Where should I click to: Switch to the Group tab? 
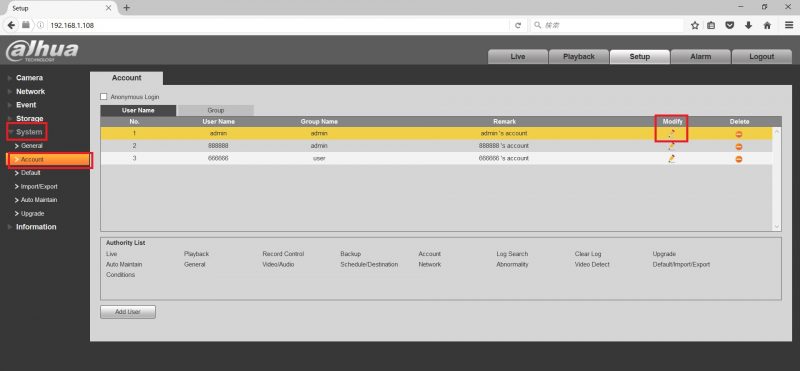215,110
